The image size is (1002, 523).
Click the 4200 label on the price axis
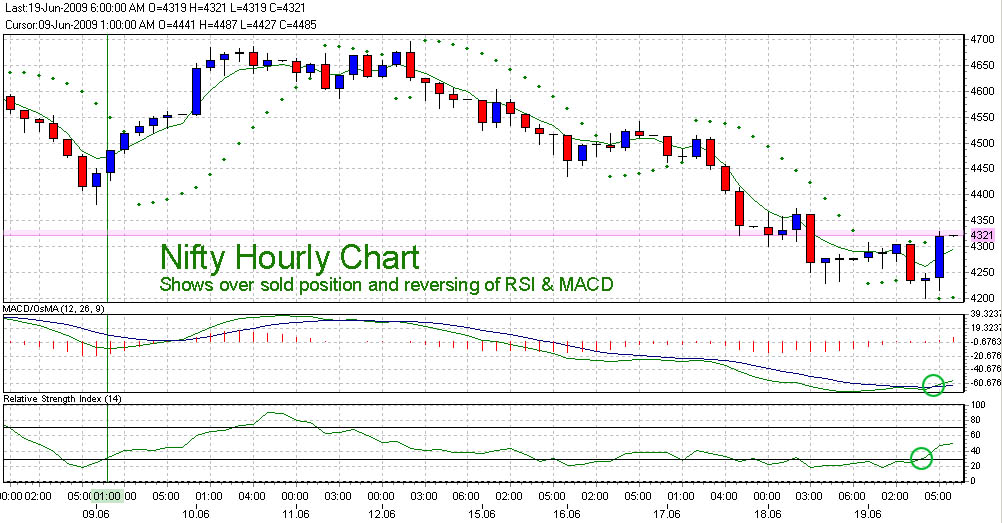click(x=980, y=298)
